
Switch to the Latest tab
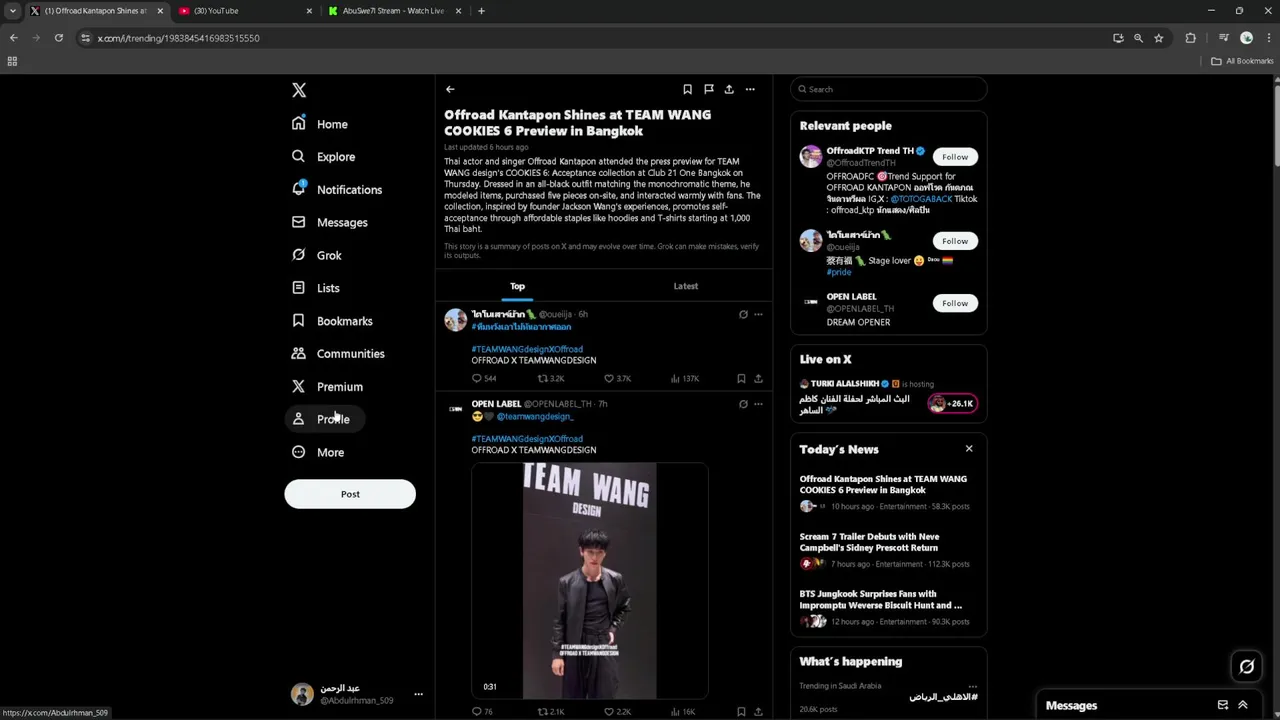(x=686, y=286)
